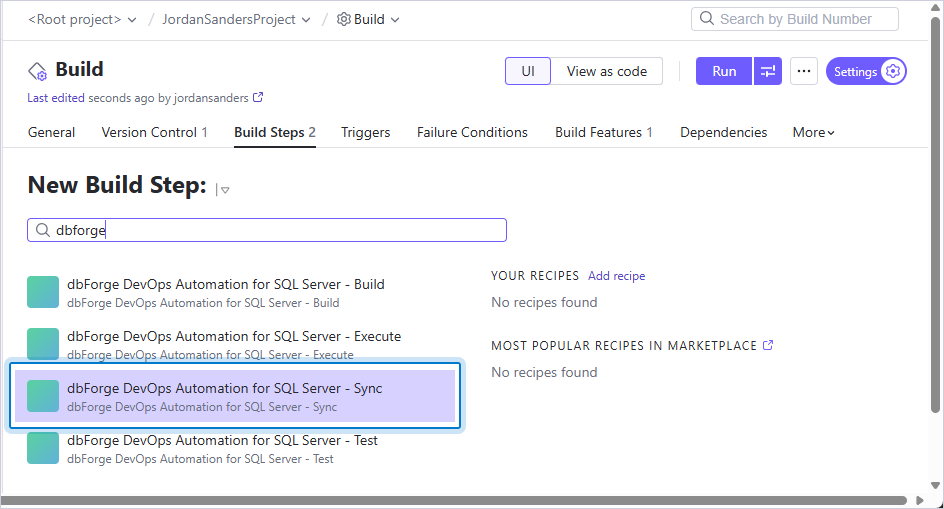Click the external link icon after jordansanders

(258, 97)
